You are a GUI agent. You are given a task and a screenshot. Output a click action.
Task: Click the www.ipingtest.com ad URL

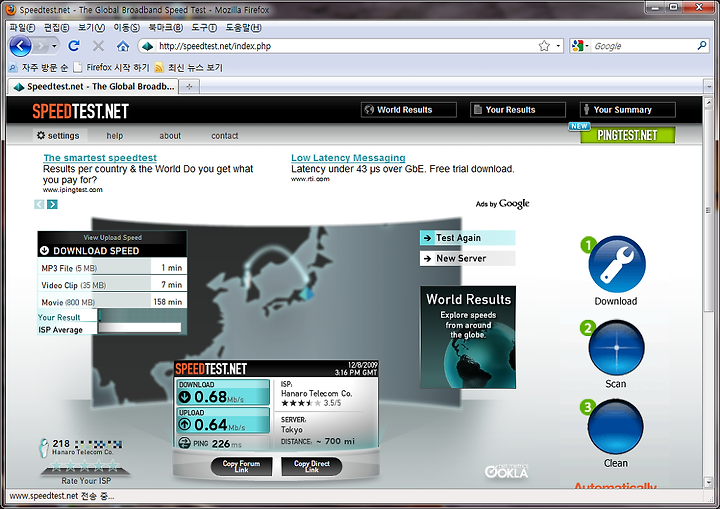point(73,190)
